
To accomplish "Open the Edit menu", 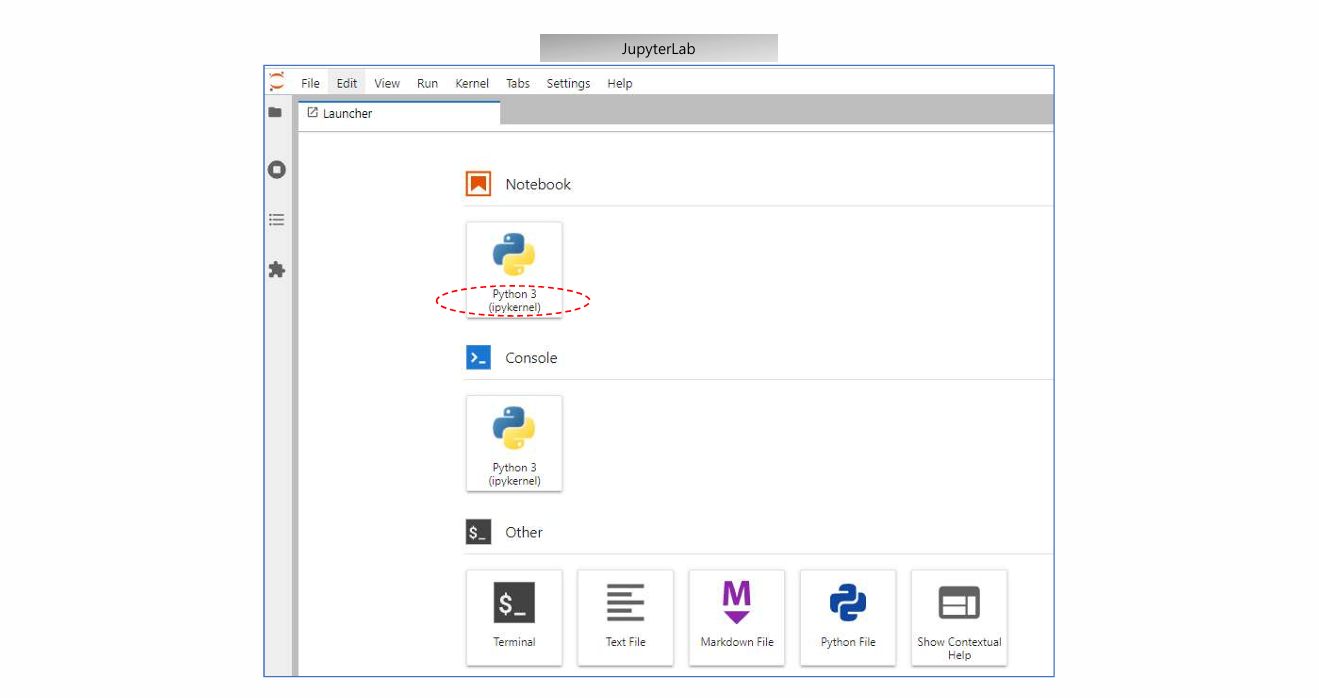I will click(347, 83).
